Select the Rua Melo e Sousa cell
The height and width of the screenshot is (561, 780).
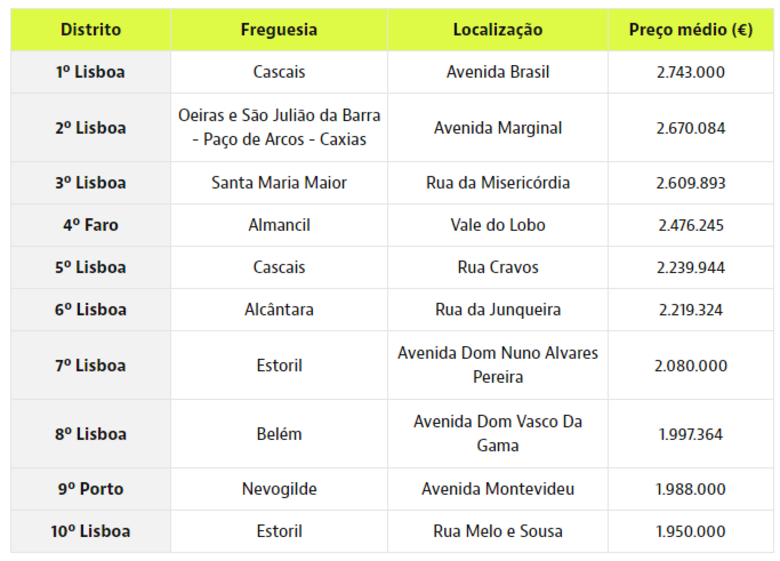click(497, 531)
